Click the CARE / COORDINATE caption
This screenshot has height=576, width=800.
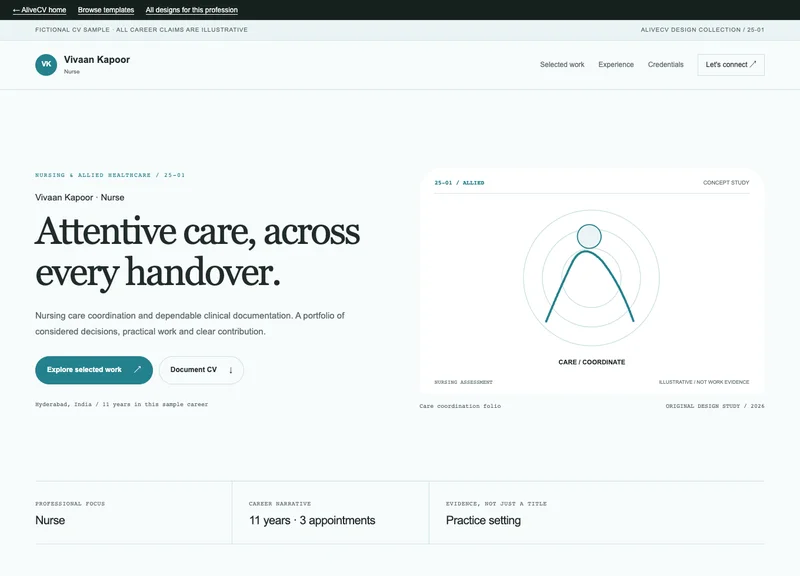(x=591, y=362)
